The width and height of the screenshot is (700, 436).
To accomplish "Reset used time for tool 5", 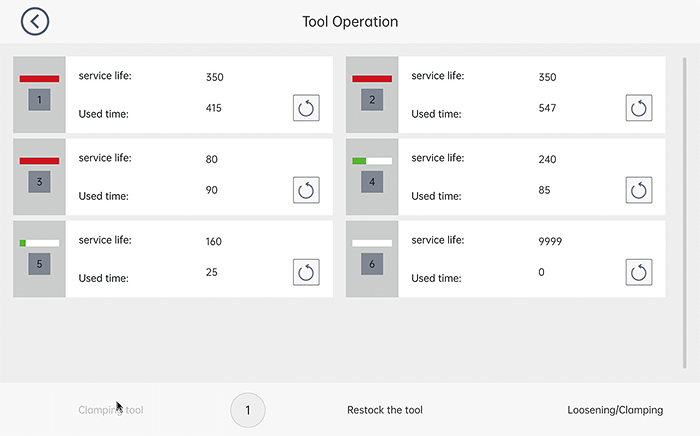I will click(x=306, y=272).
